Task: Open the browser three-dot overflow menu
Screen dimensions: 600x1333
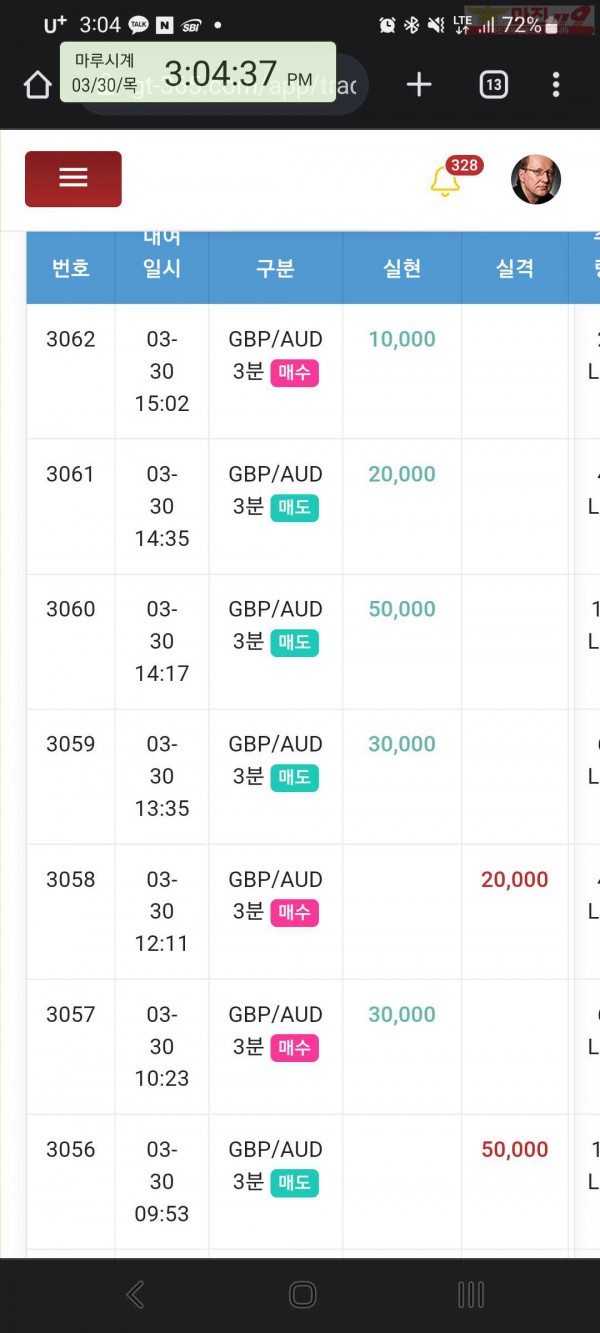Action: tap(556, 85)
